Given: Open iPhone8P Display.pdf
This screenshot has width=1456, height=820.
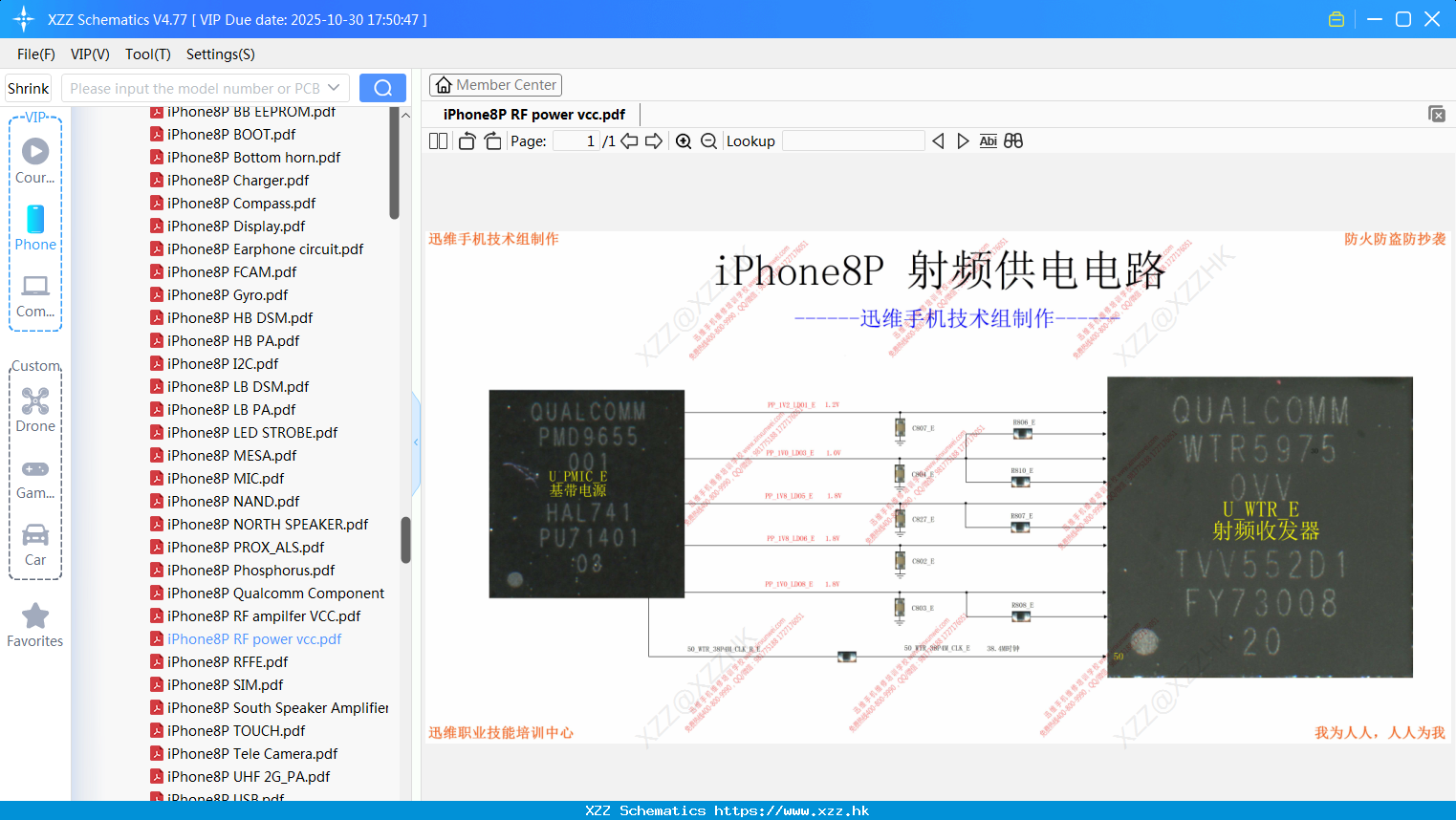Looking at the screenshot, I should [236, 227].
